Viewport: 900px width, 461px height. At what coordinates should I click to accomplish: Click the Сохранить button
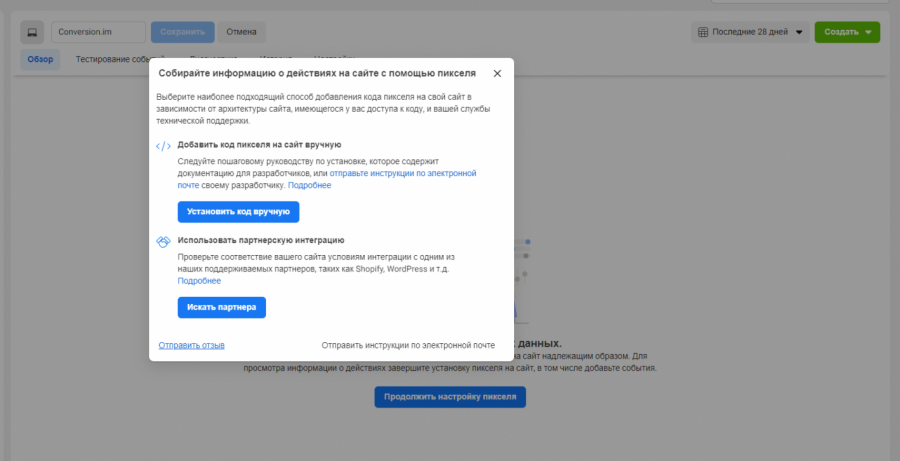183,32
